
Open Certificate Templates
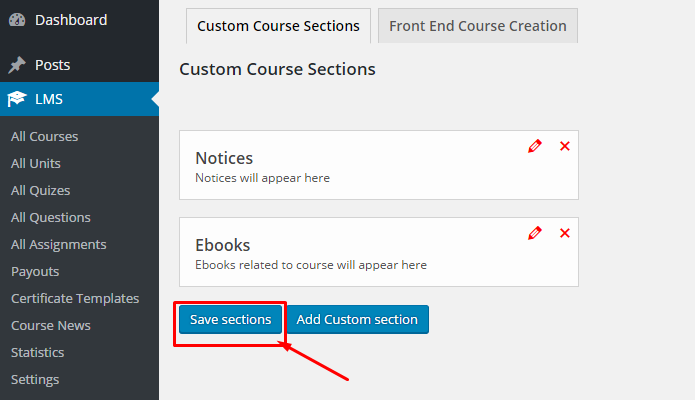[x=75, y=298]
